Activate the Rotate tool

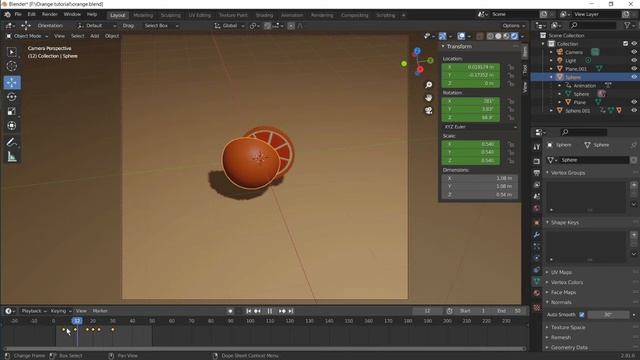point(11,97)
